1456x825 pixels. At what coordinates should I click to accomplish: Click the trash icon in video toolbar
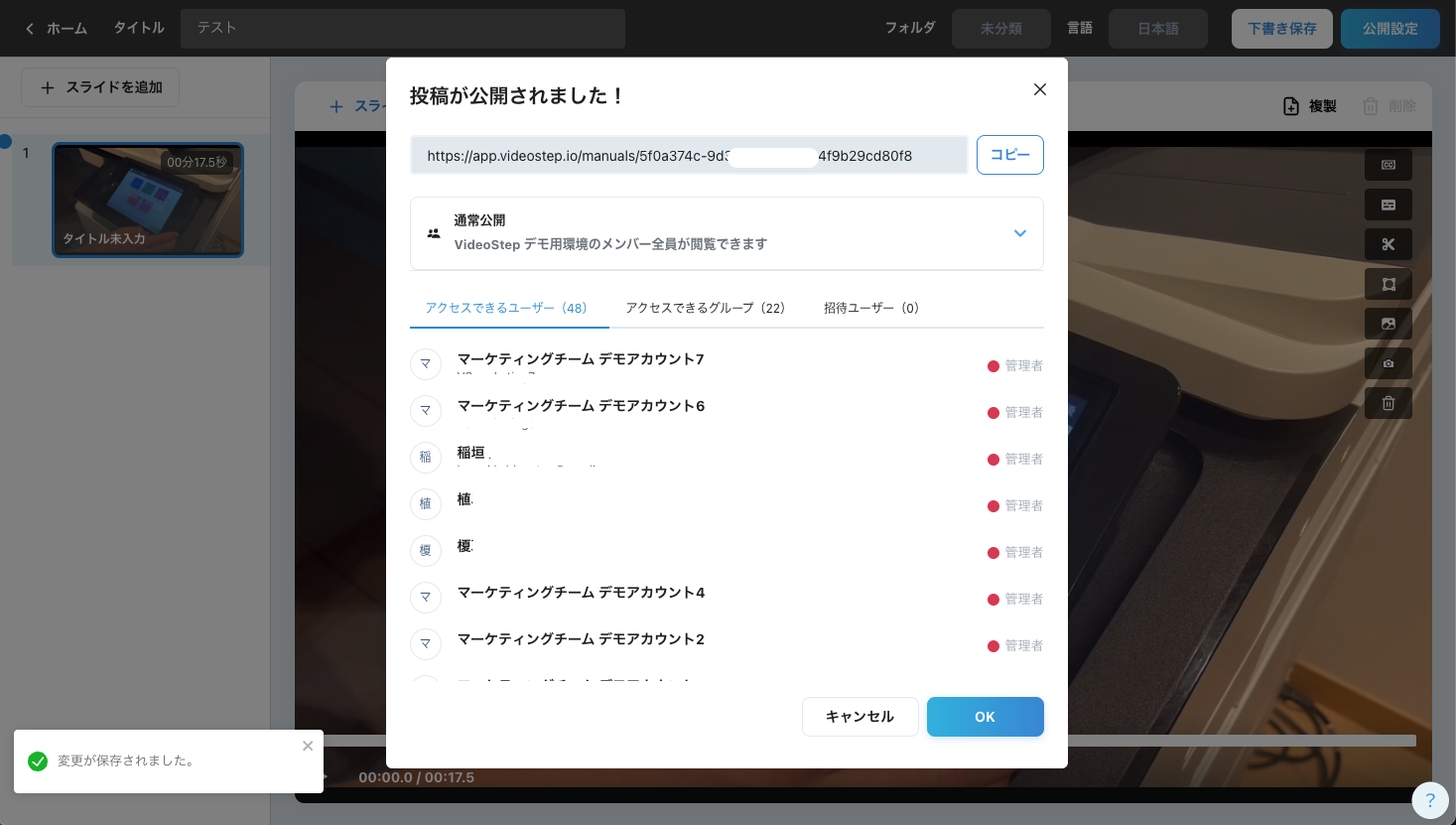[1388, 403]
